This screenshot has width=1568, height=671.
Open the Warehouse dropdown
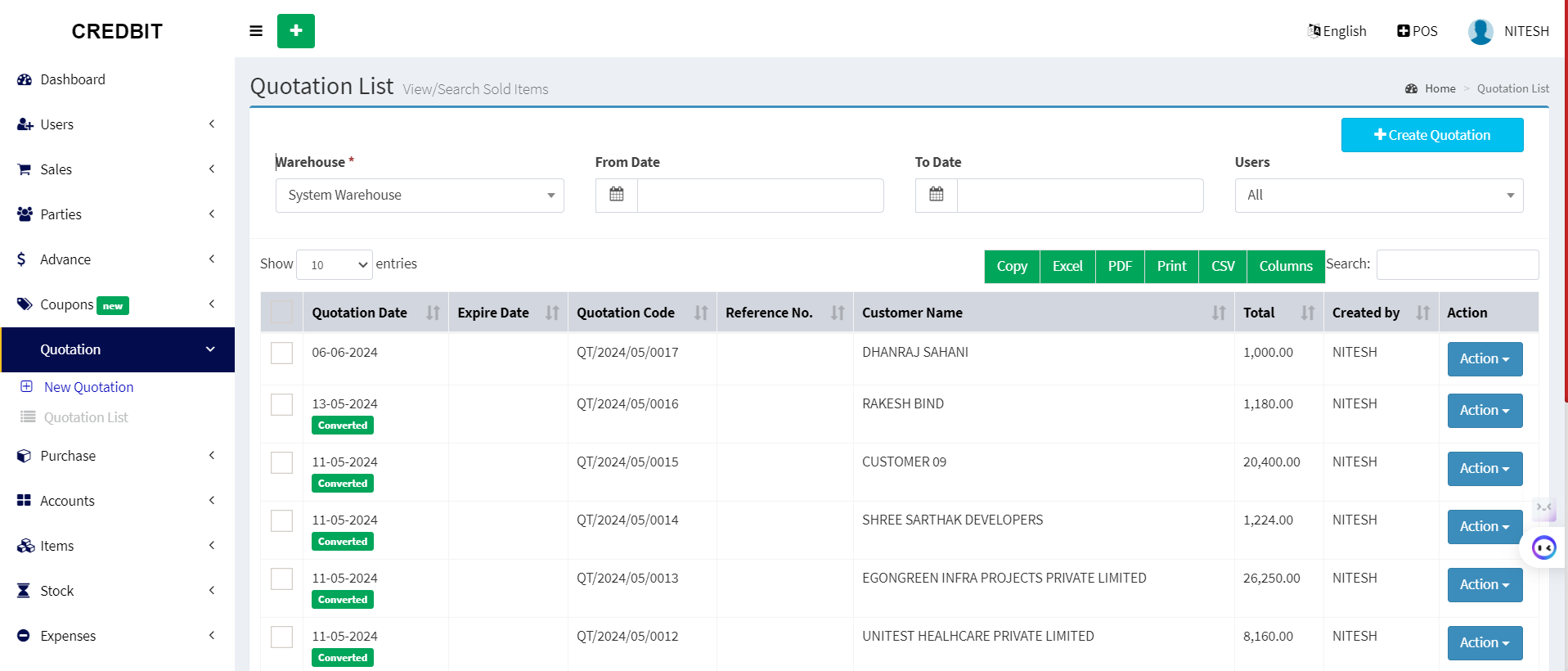[420, 195]
